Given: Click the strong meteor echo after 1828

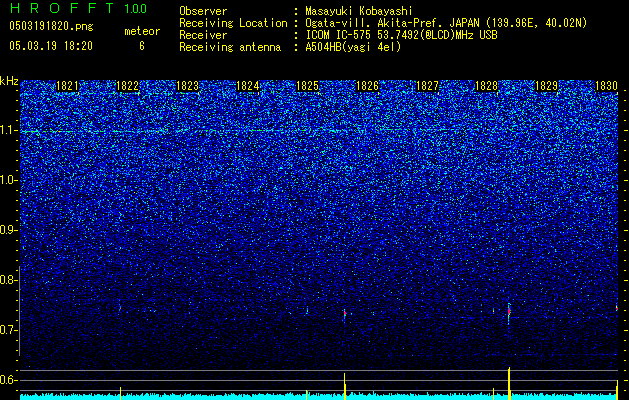Looking at the screenshot, I should 509,312.
